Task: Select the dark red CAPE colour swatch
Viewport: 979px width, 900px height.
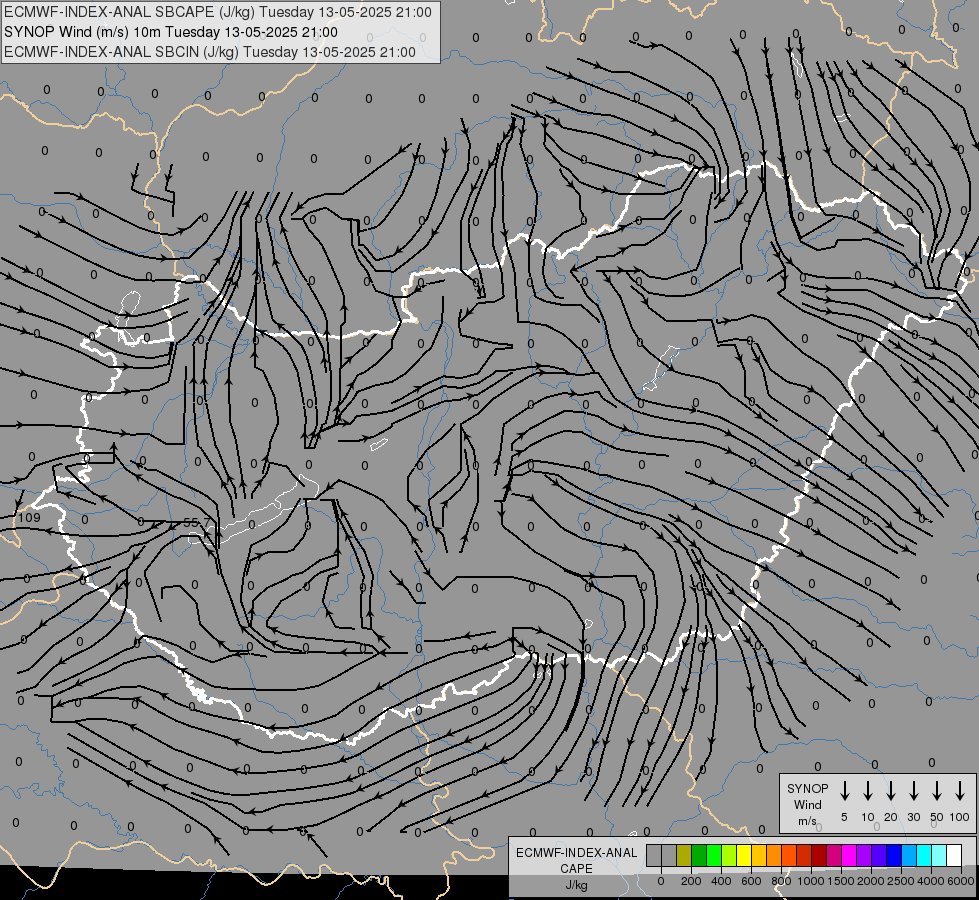Action: click(x=820, y=855)
